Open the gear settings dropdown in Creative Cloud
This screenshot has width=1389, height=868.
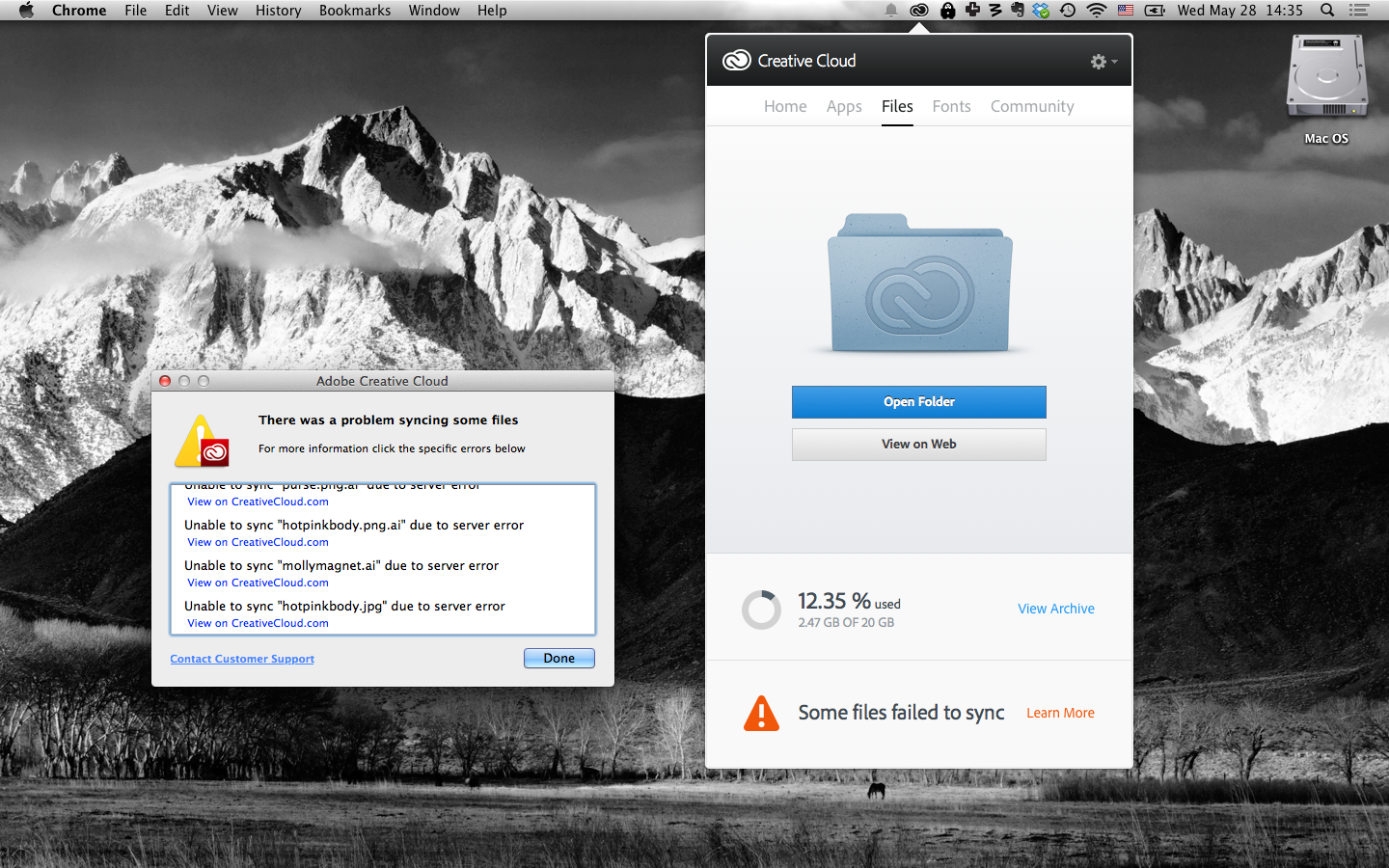(1103, 62)
